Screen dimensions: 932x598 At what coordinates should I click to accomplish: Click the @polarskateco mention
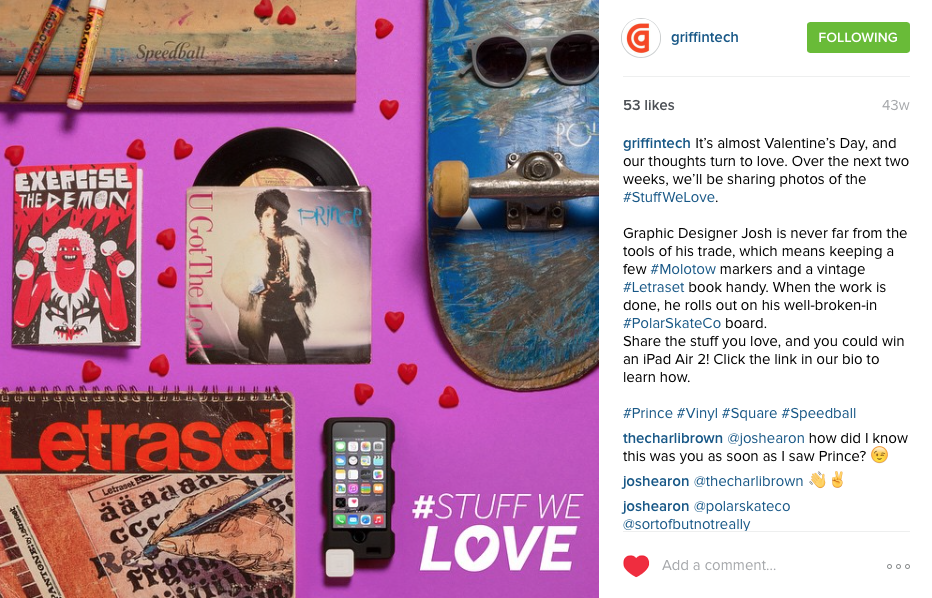tap(742, 506)
